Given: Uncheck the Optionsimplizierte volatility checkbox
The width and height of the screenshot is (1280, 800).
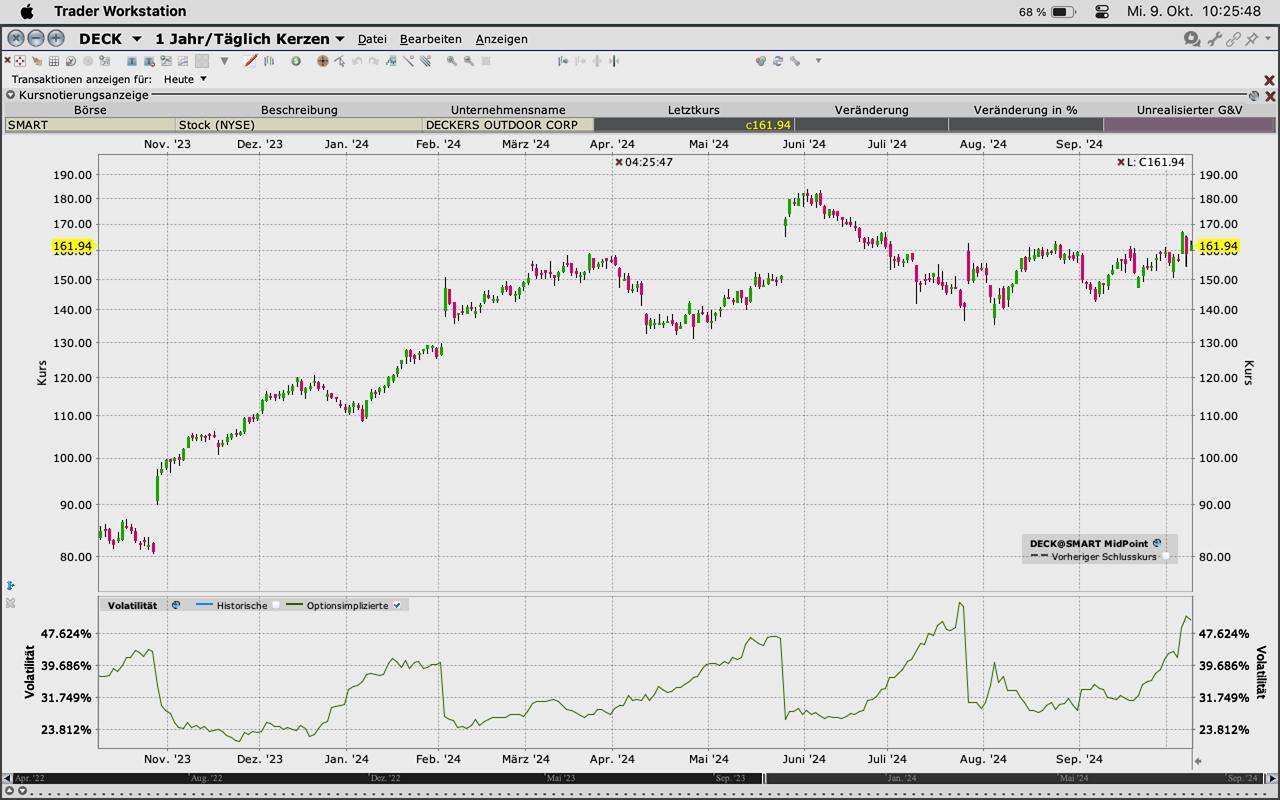Looking at the screenshot, I should [x=397, y=605].
